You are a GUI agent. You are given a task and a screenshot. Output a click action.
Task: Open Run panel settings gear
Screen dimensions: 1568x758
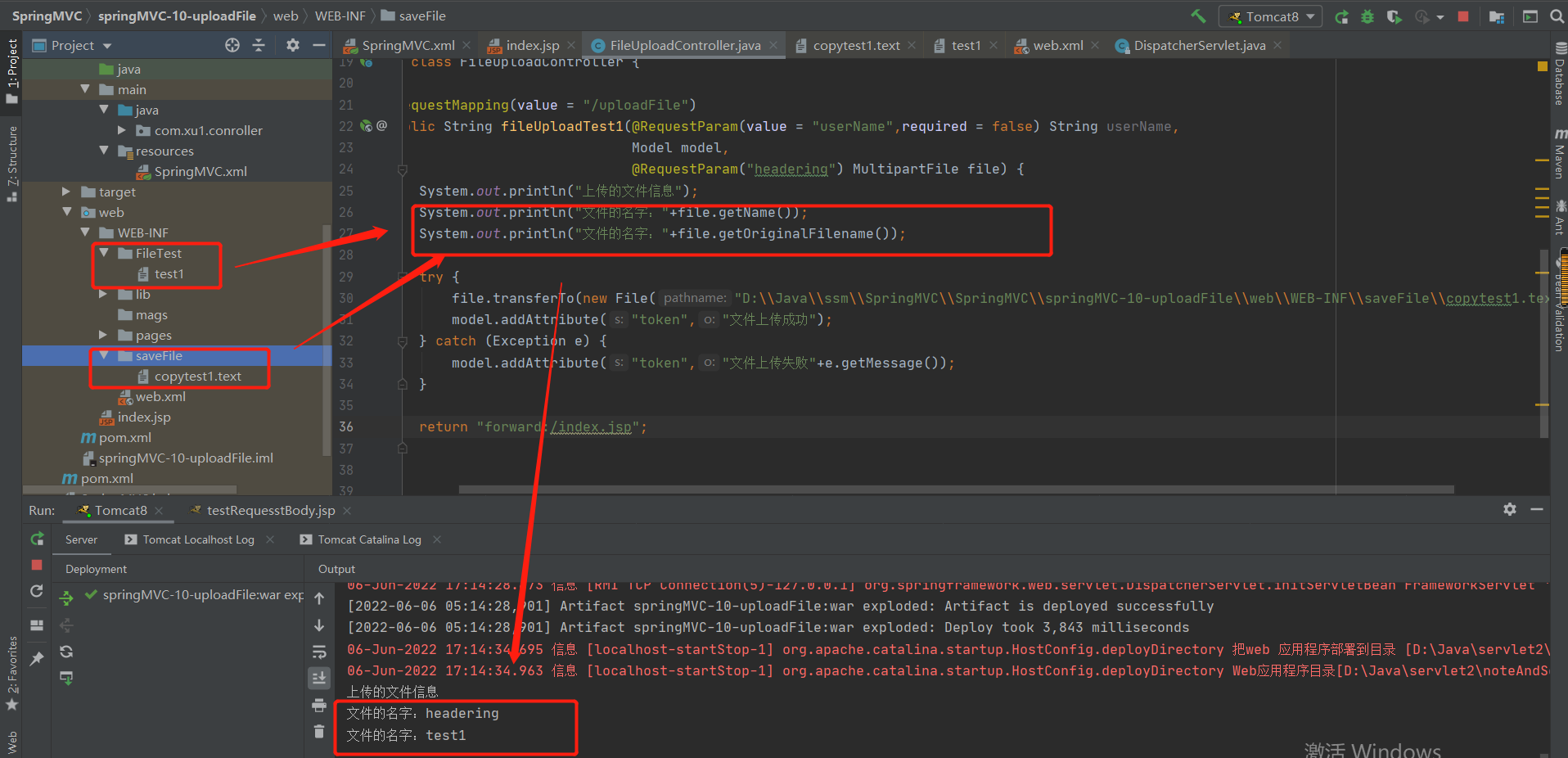pyautogui.click(x=1510, y=509)
